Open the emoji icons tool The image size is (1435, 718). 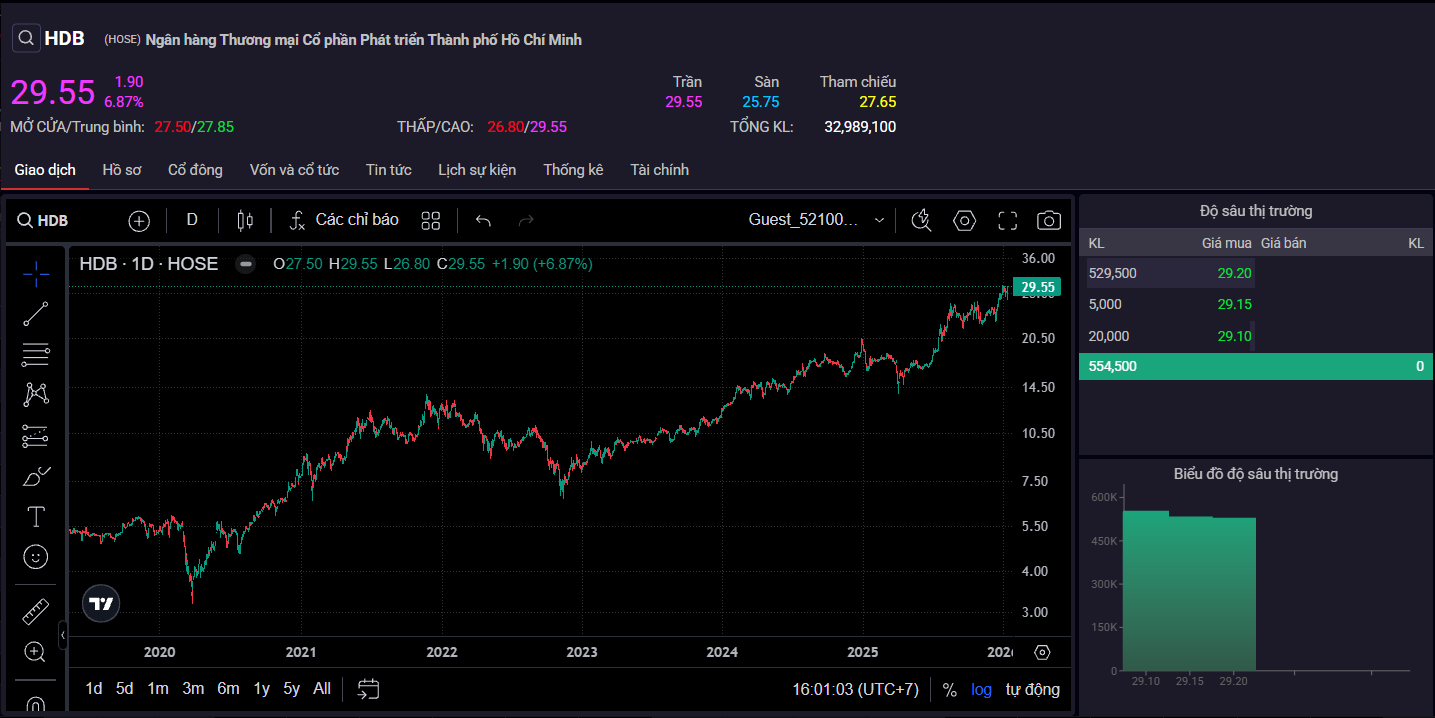36,557
